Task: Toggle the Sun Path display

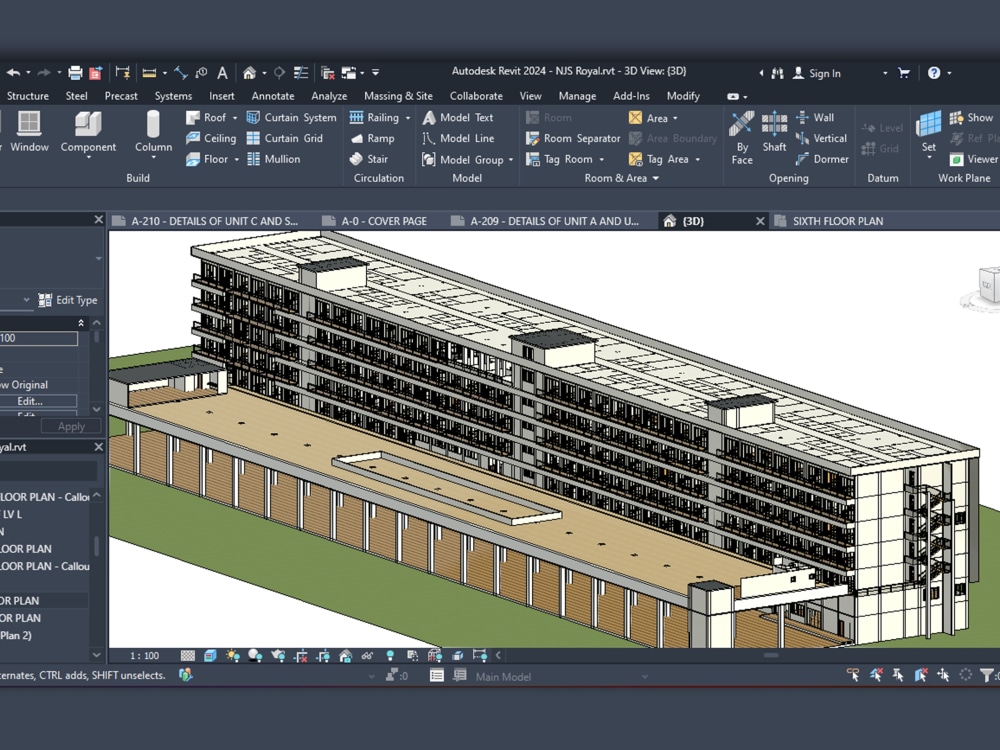Action: [231, 655]
